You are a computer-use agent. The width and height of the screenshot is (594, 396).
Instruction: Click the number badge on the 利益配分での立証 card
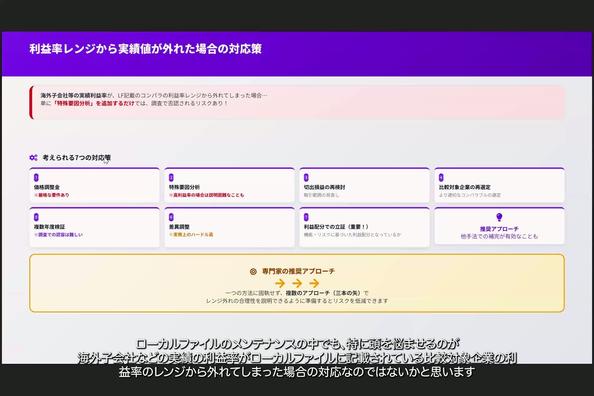coord(306,217)
